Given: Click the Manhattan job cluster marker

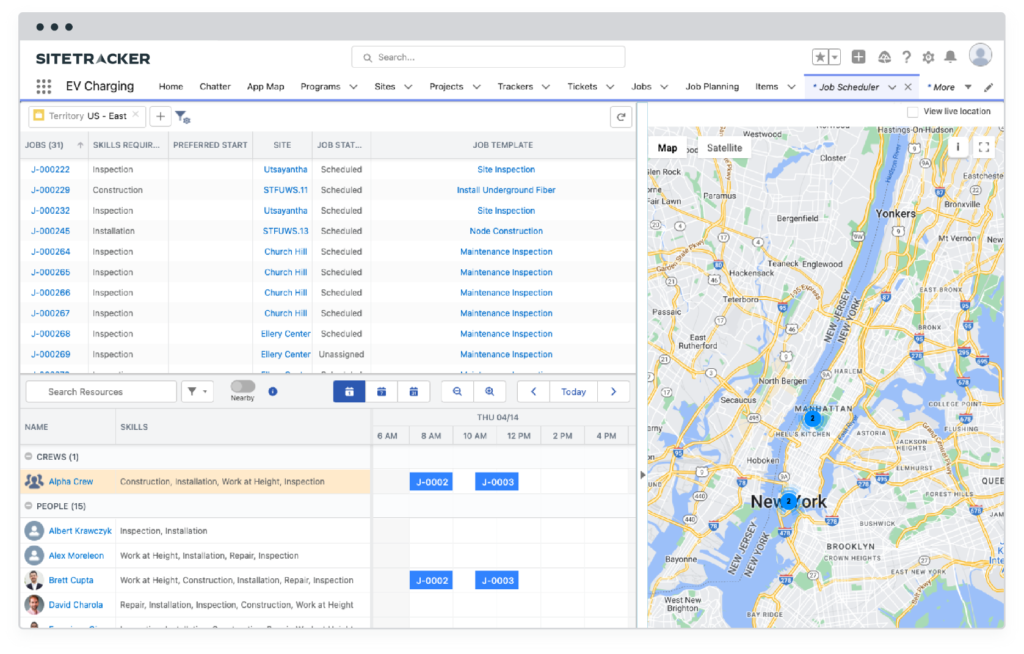Looking at the screenshot, I should [812, 417].
